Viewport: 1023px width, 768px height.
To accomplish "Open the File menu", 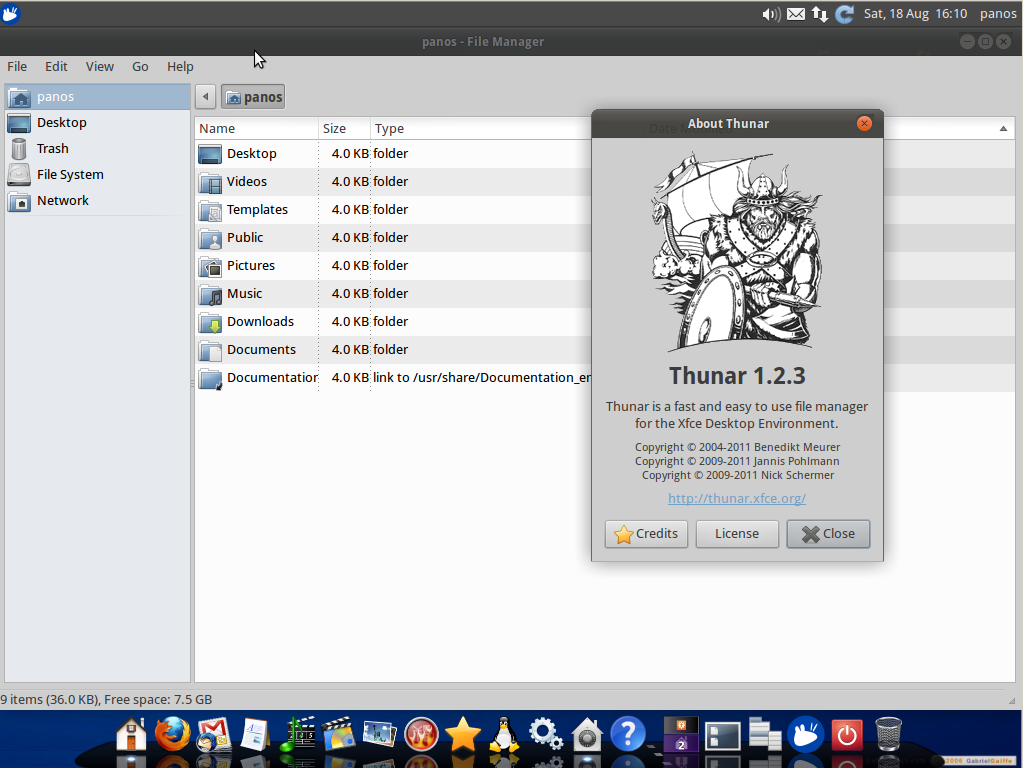I will [x=17, y=67].
